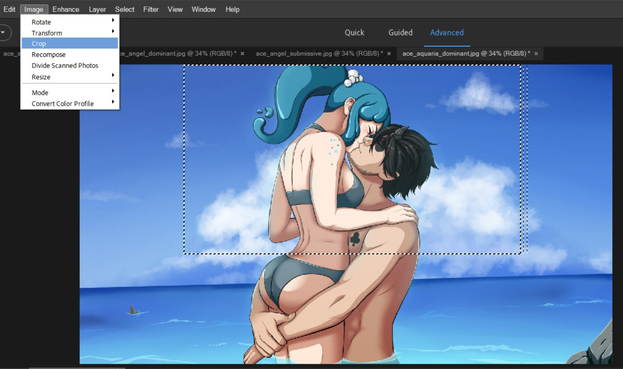Select the Advanced edit mode tab
This screenshot has height=369, width=623.
(447, 33)
